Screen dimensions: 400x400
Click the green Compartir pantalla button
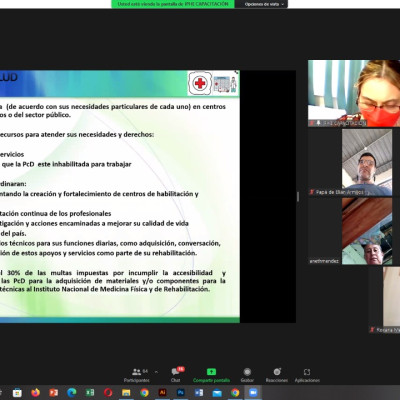tap(211, 375)
